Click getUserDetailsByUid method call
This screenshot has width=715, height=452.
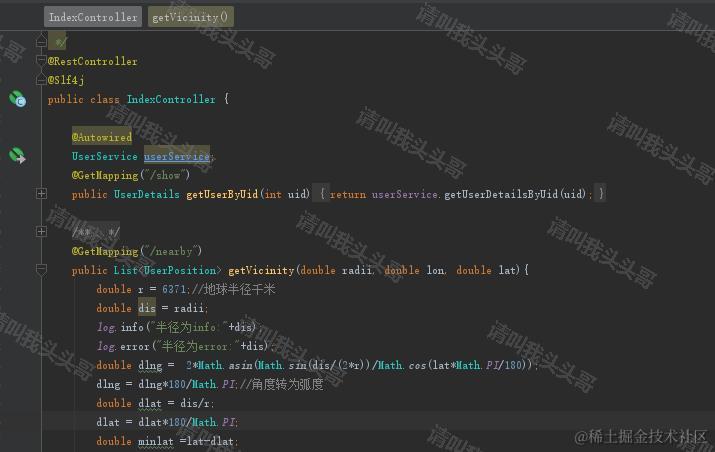501,194
